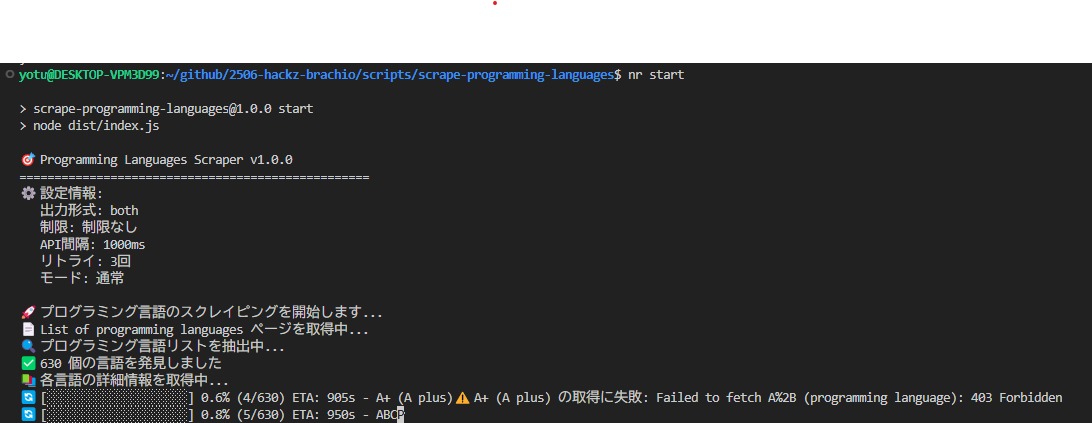Click the scrape-programming-languages directory path in the prompt
The width and height of the screenshot is (1092, 423).
pyautogui.click(x=515, y=75)
